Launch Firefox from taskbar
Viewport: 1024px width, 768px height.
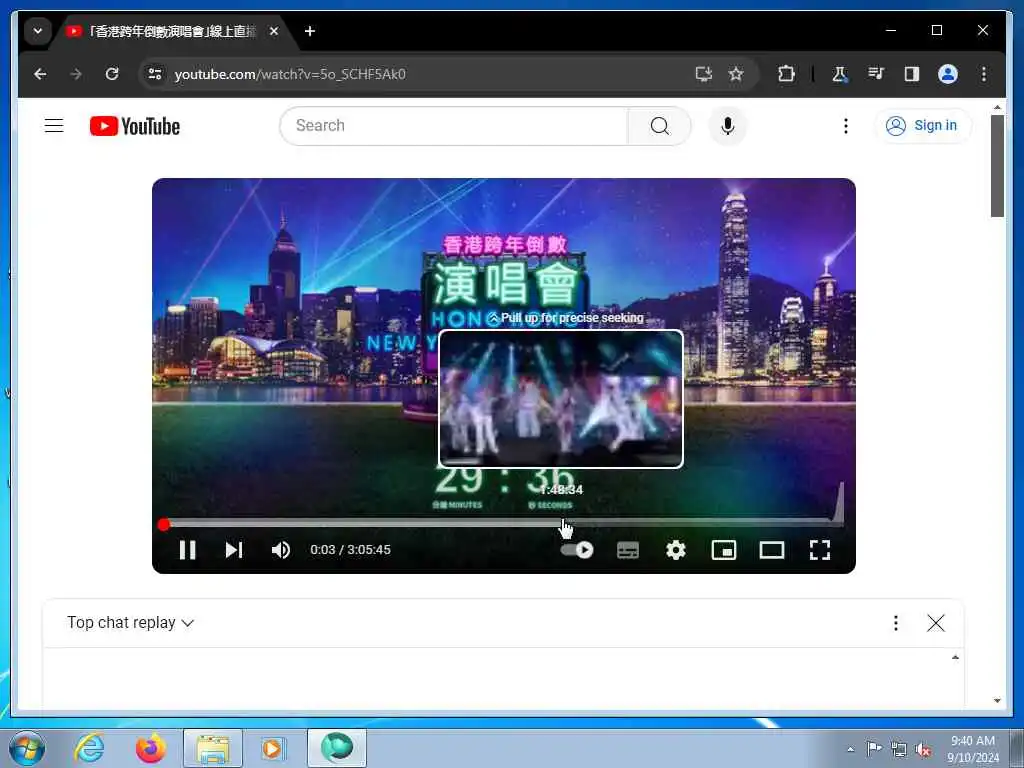(150, 748)
